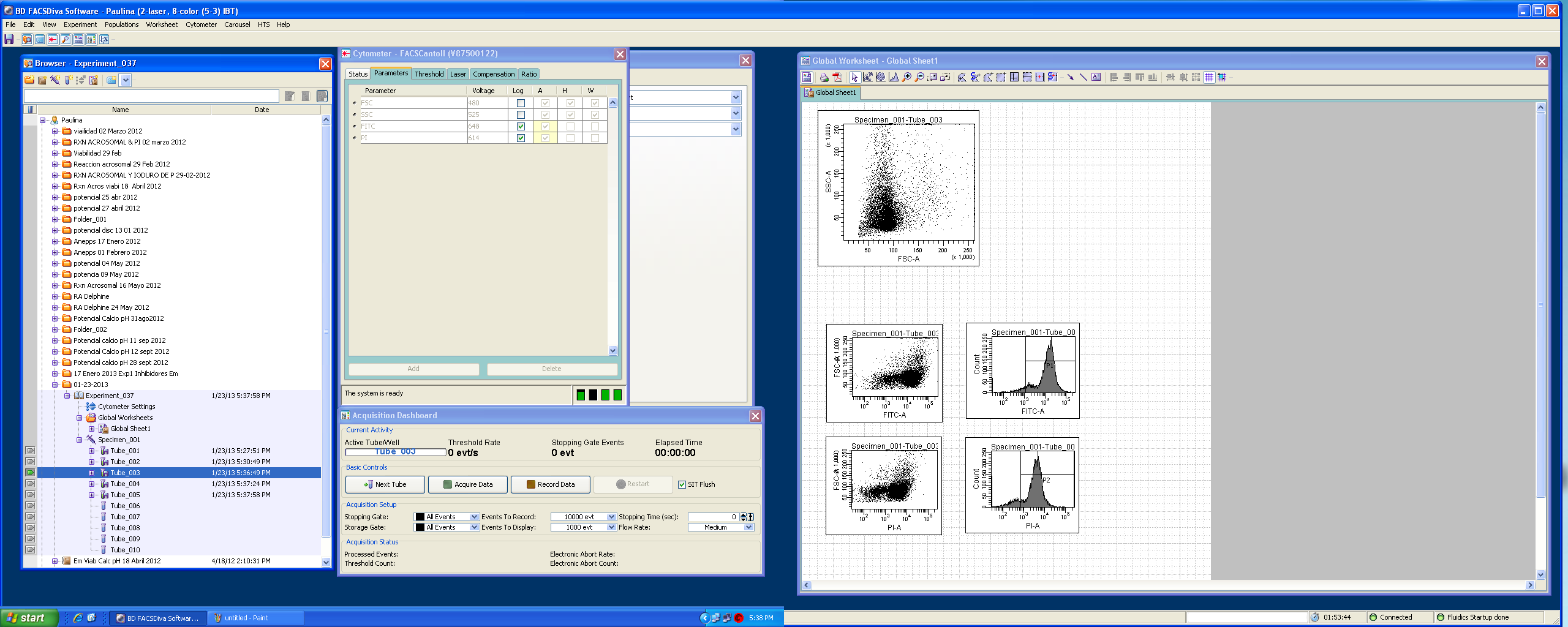Select the Dot Plot tool in worksheet toolbar

pyautogui.click(x=867, y=77)
